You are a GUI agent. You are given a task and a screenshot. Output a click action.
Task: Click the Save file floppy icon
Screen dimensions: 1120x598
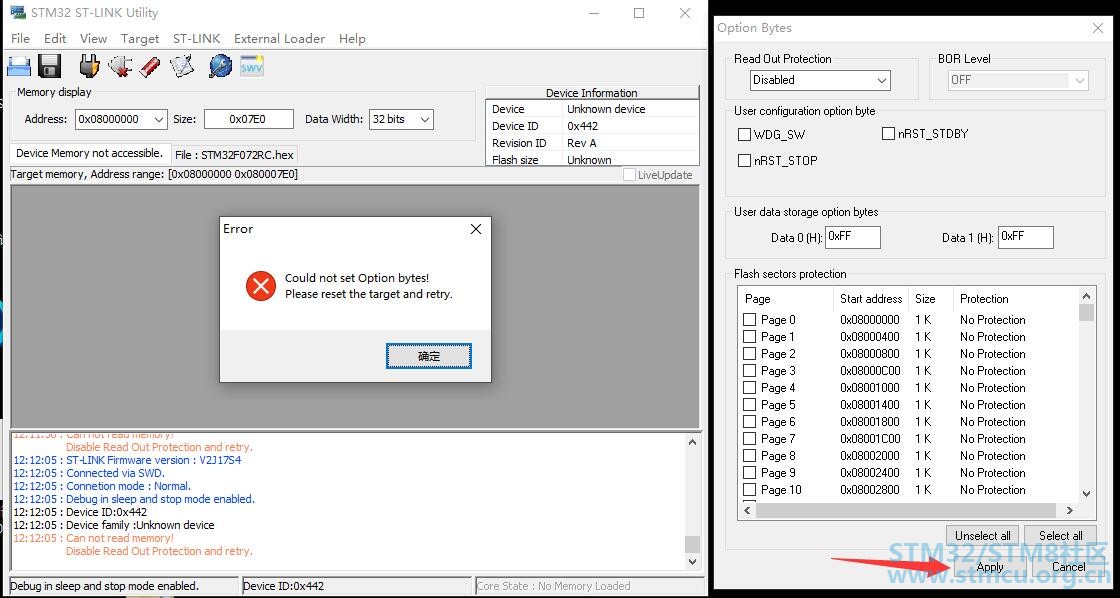click(49, 66)
